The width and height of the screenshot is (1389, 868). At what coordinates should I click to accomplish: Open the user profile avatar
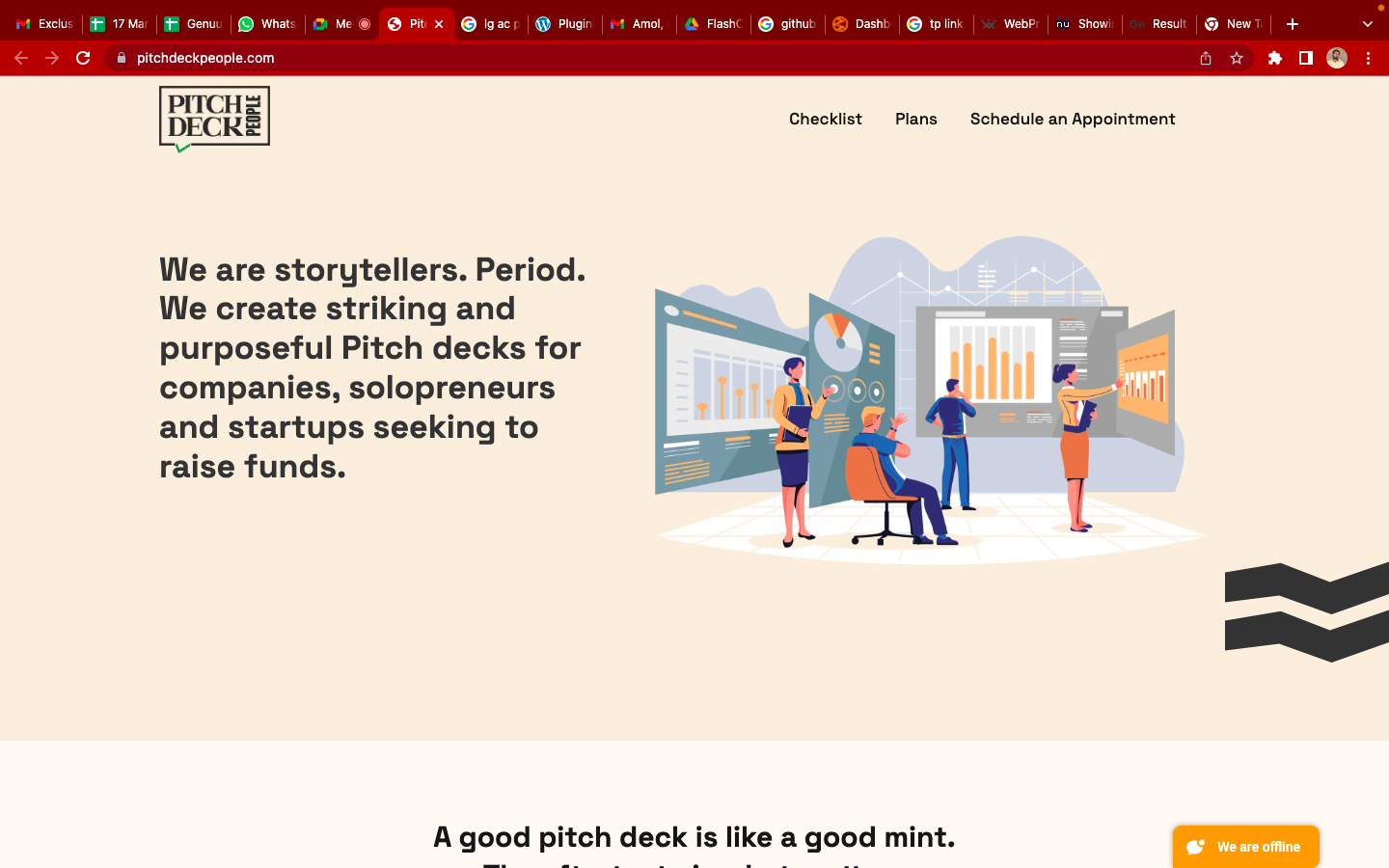coord(1337,58)
